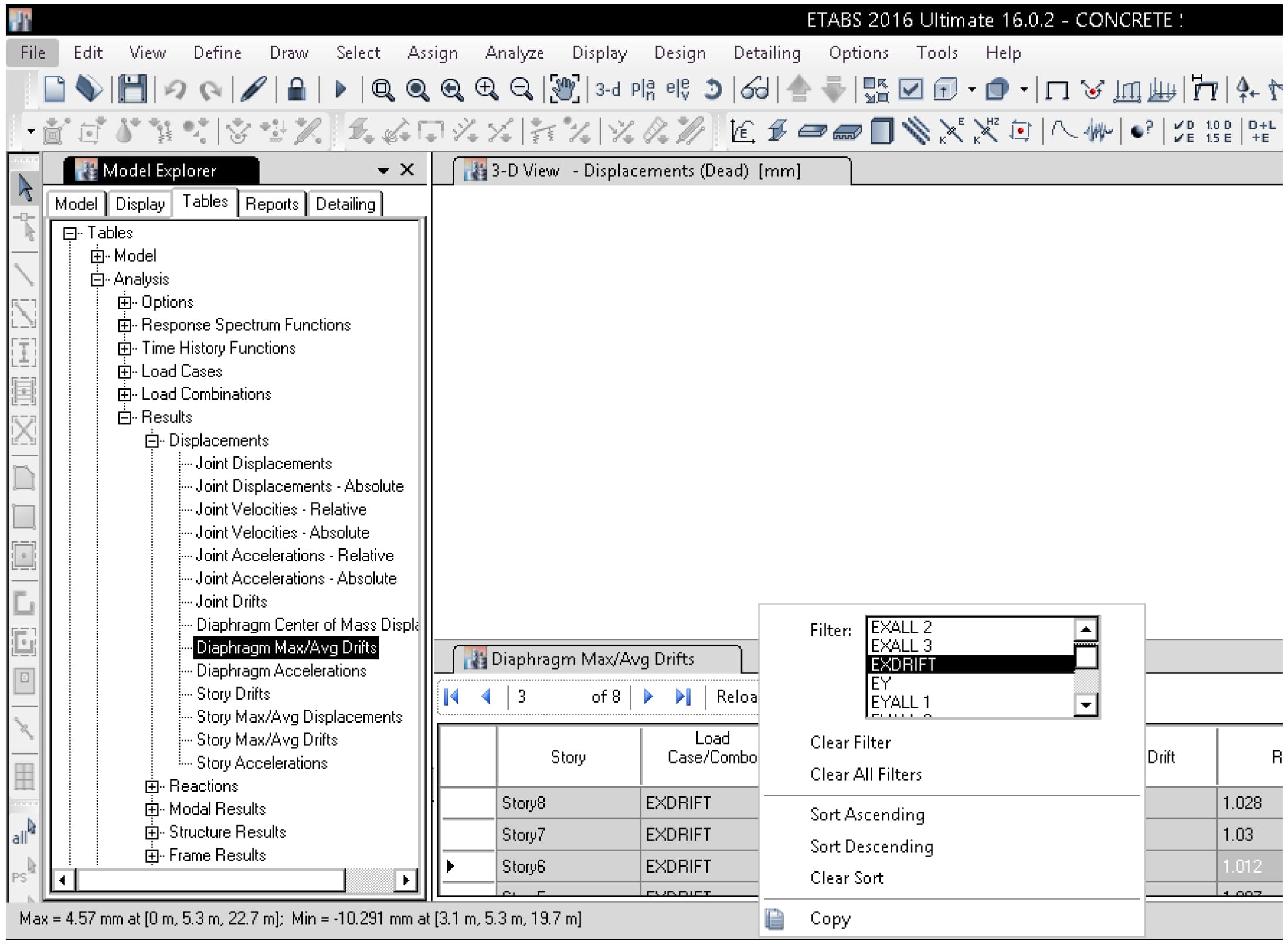Viewport: 1288px width, 944px height.
Task: Activate the Pan hand tool
Action: pyautogui.click(x=564, y=90)
